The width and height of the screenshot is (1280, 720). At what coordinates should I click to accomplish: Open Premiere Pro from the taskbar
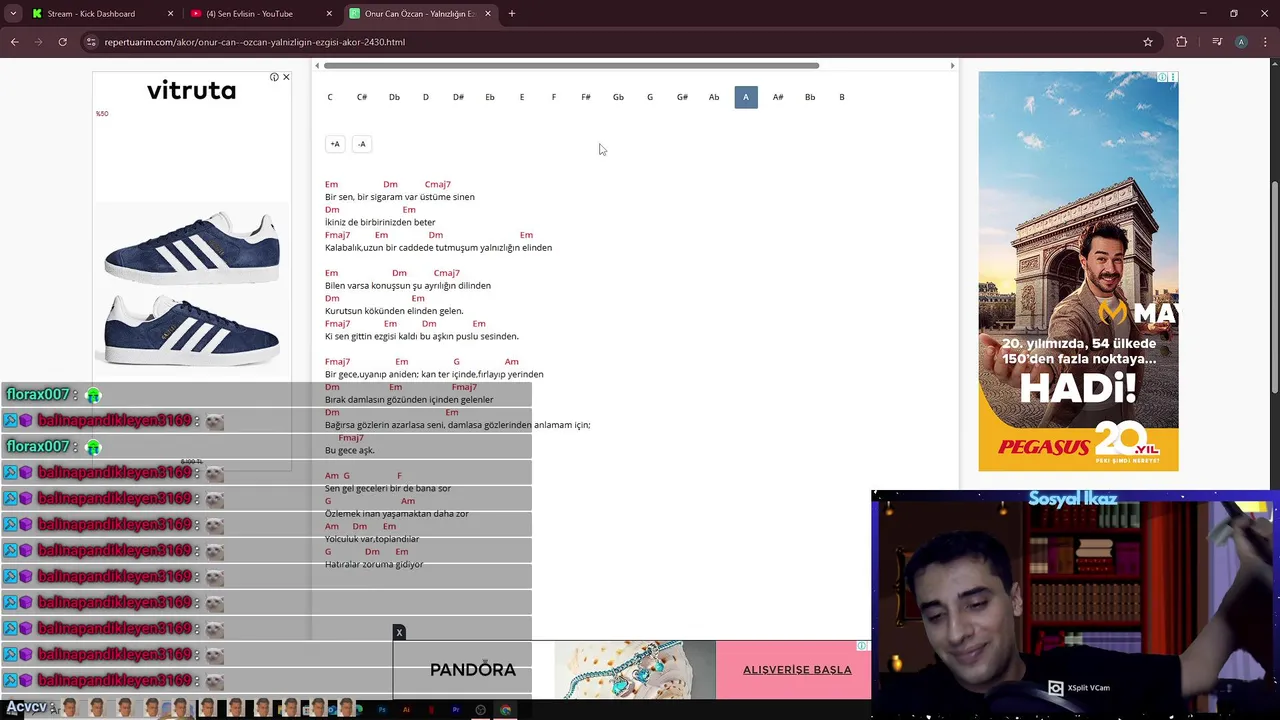[x=456, y=710]
